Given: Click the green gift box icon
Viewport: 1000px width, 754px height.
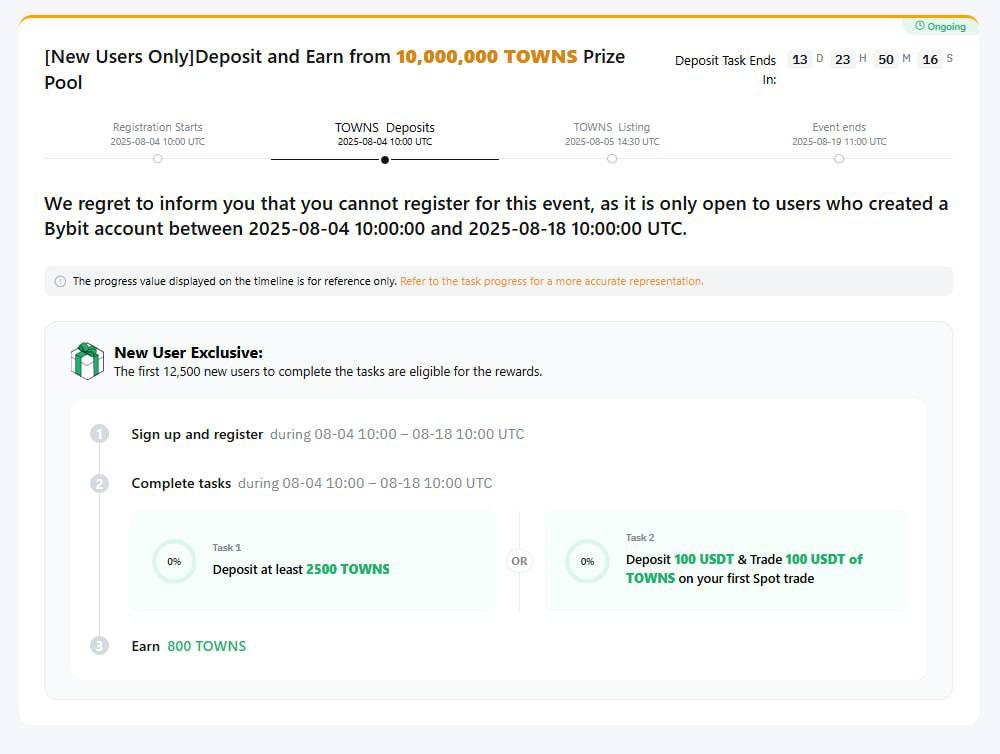Looking at the screenshot, I should (87, 361).
